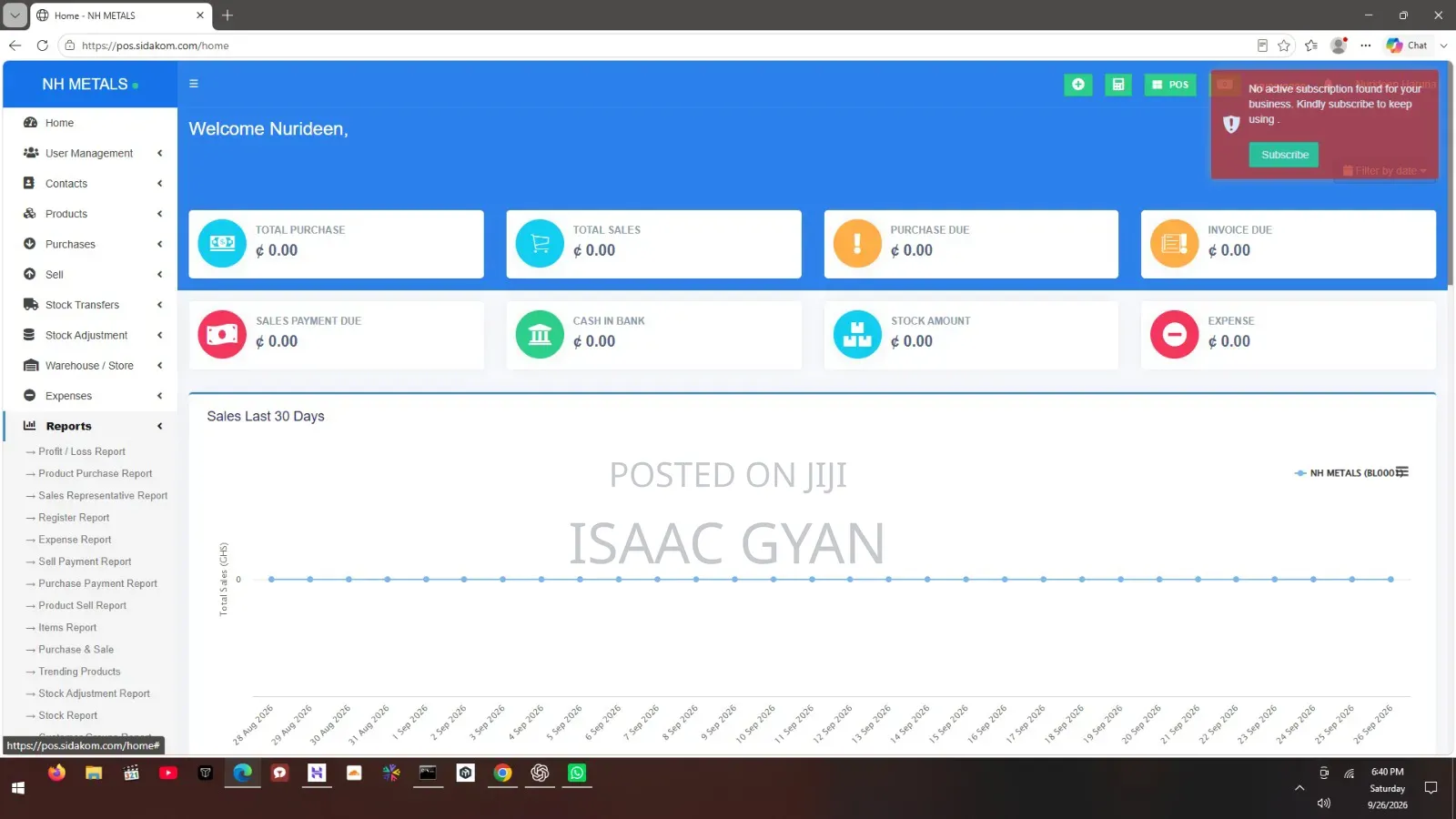Click the Stock Transfers truck icon
Viewport: 1456px width, 819px height.
coord(30,305)
